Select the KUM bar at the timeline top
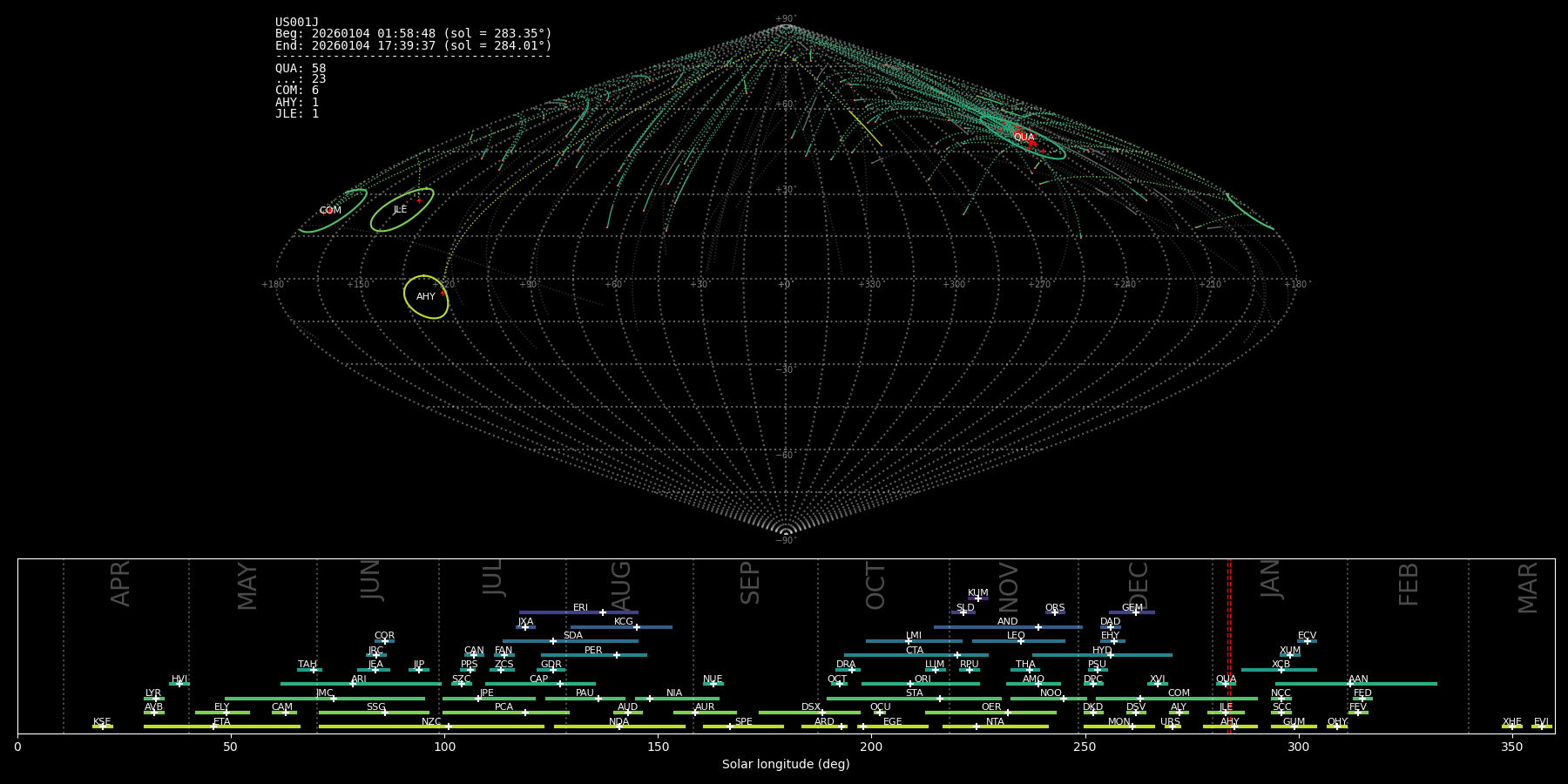The height and width of the screenshot is (784, 1568). click(978, 598)
